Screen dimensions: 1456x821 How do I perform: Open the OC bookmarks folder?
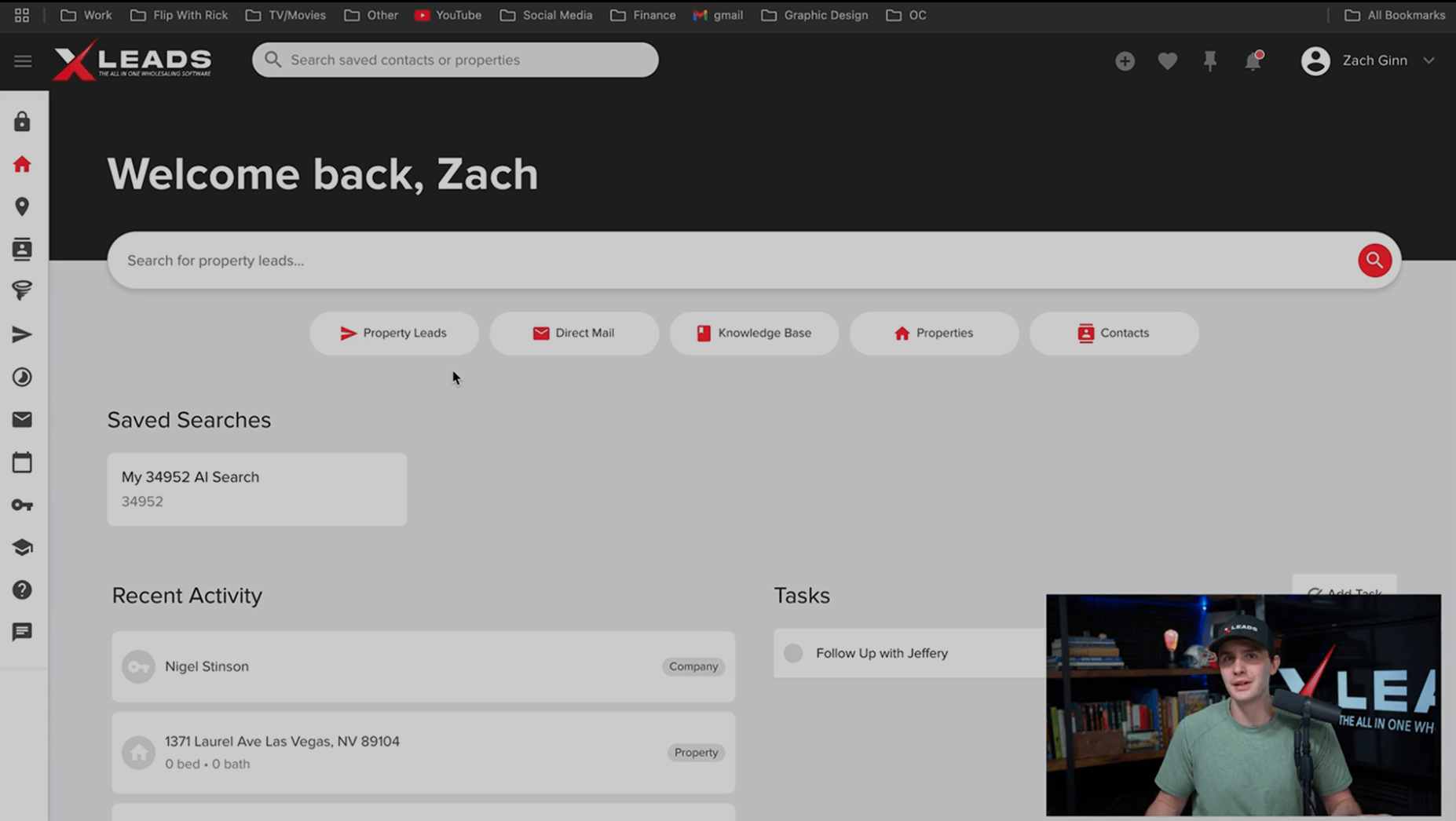pos(906,15)
